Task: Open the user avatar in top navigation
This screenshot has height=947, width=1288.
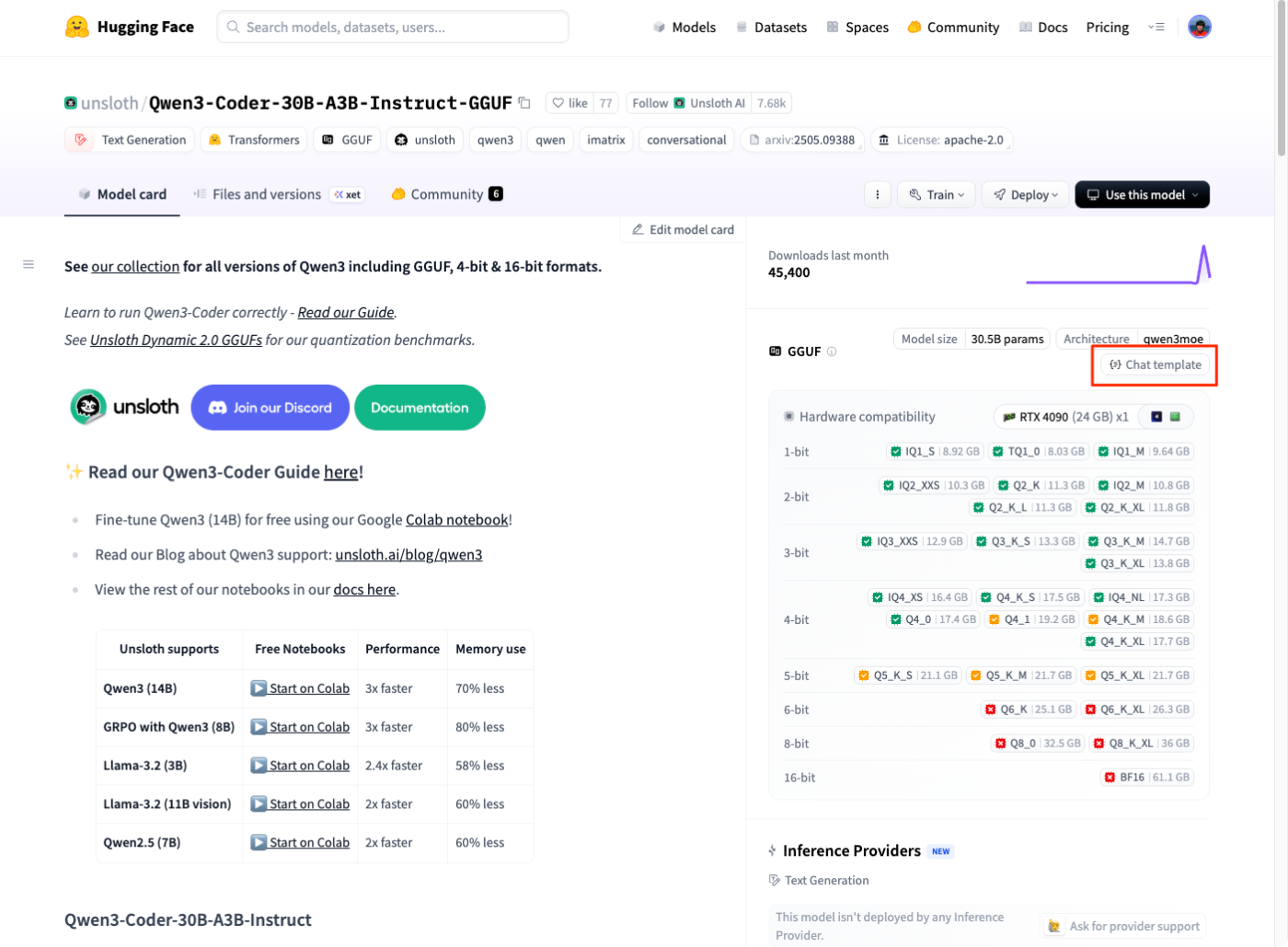Action: click(x=1199, y=27)
